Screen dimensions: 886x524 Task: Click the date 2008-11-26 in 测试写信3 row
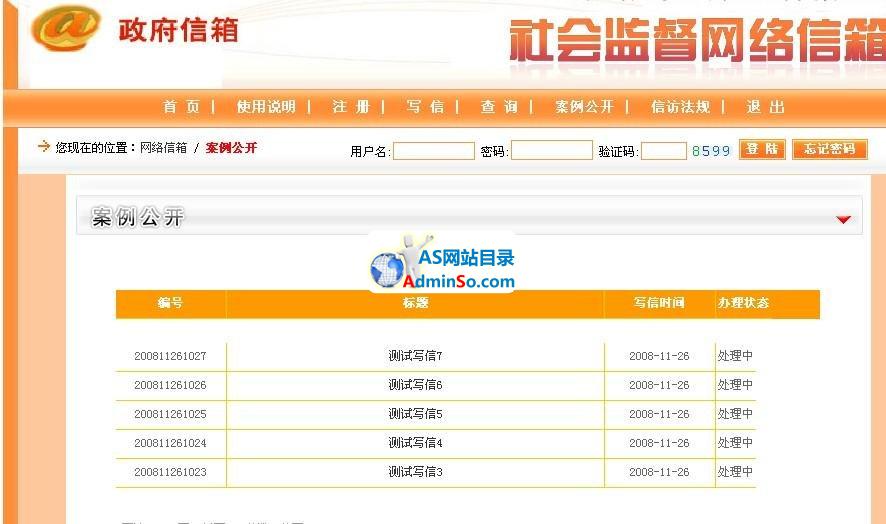[x=659, y=472]
